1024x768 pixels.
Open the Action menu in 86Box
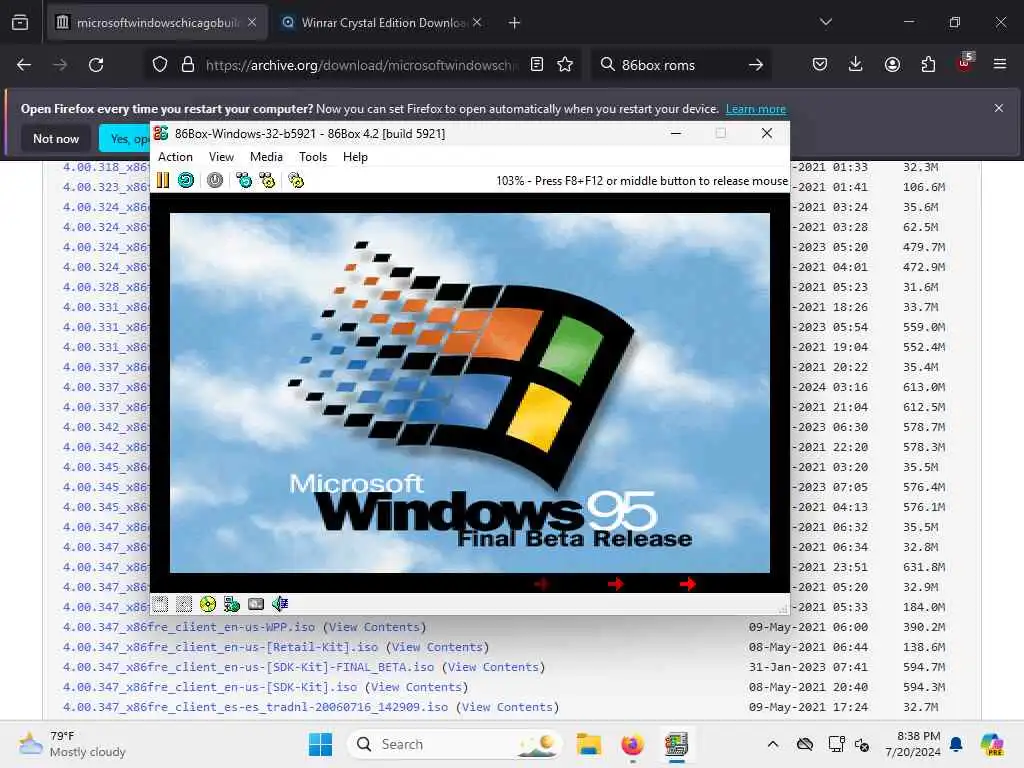click(175, 157)
